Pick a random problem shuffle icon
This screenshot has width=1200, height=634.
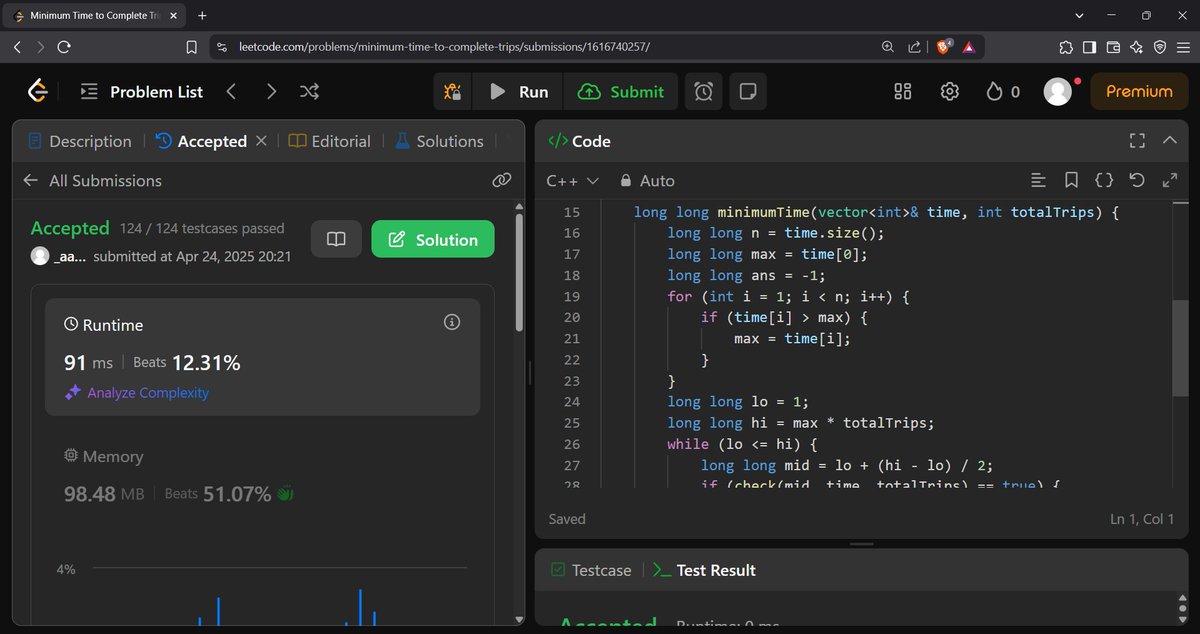click(309, 91)
